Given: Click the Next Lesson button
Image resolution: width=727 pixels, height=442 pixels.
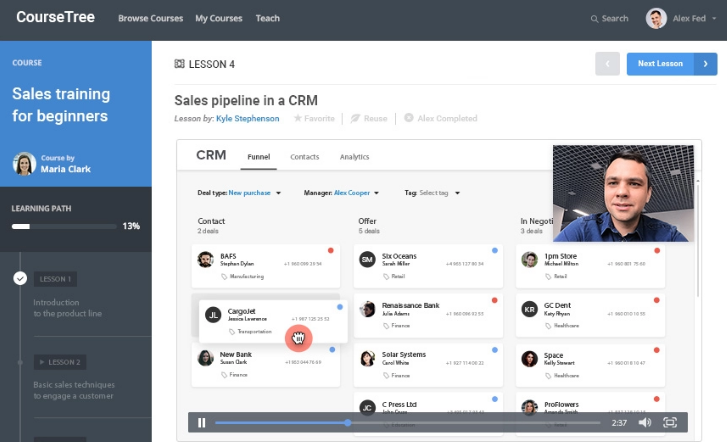Looking at the screenshot, I should [660, 64].
